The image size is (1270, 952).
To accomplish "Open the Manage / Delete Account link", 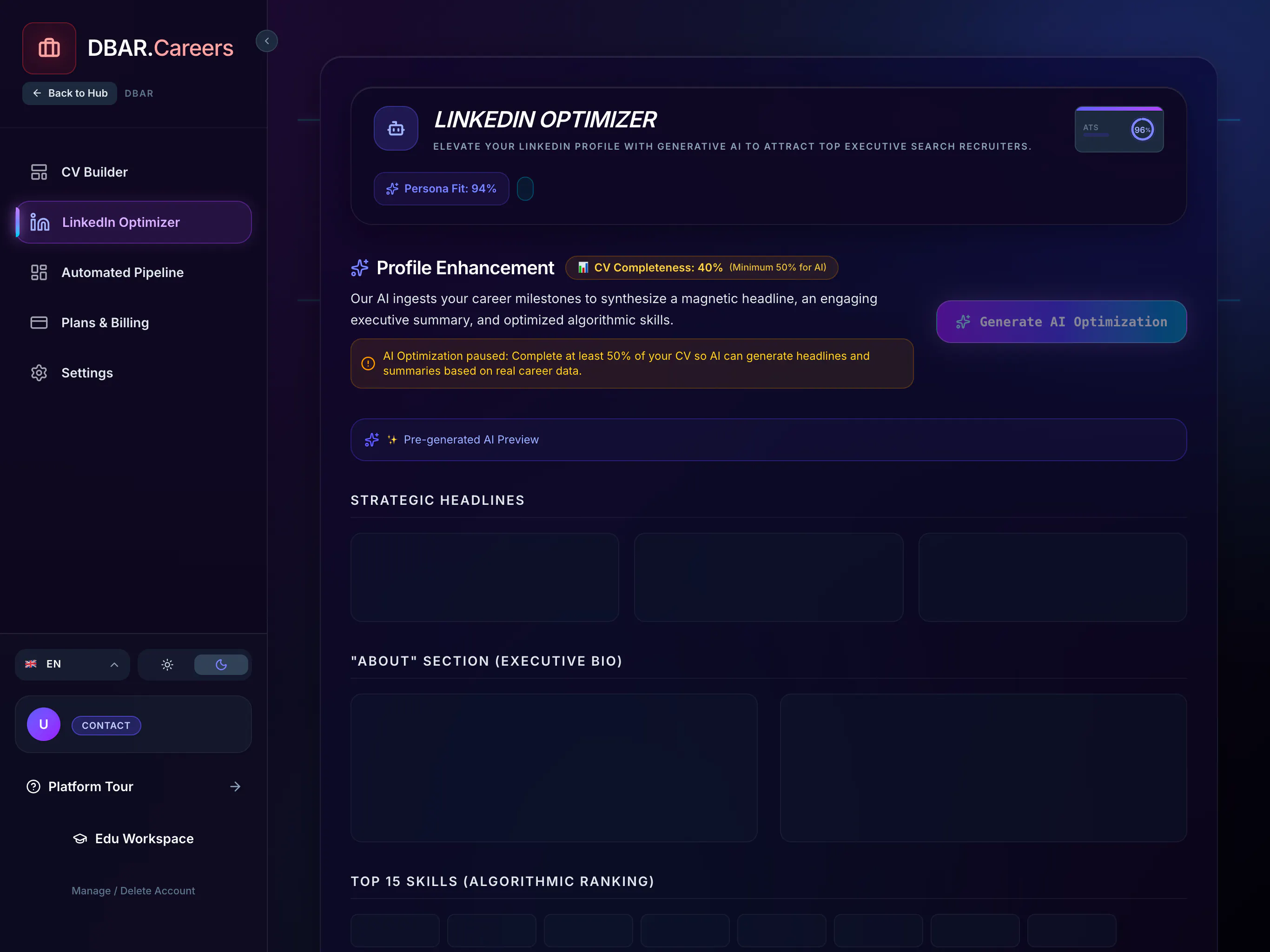I will click(133, 891).
